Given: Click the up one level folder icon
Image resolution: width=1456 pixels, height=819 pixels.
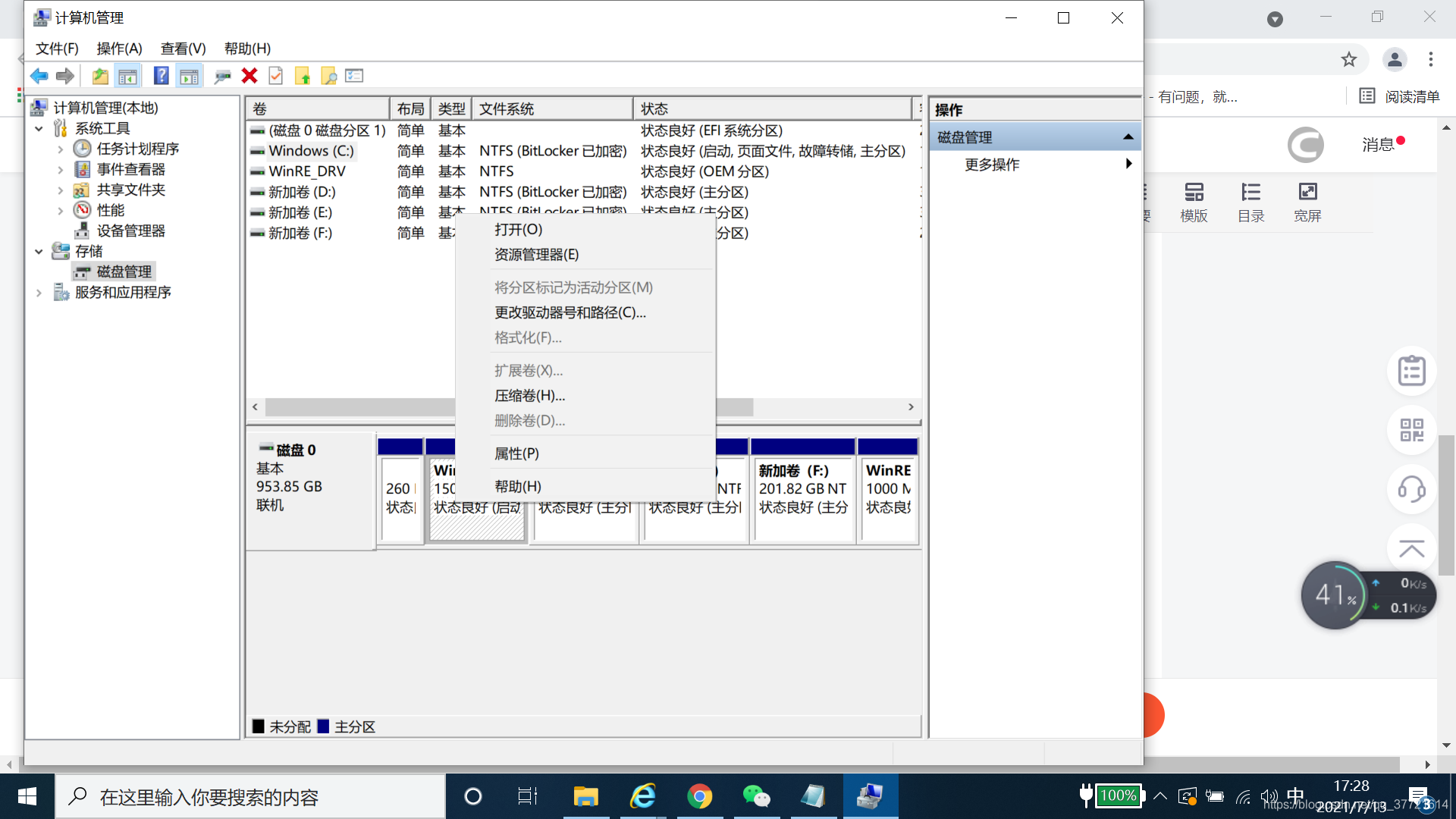Looking at the screenshot, I should (x=100, y=76).
